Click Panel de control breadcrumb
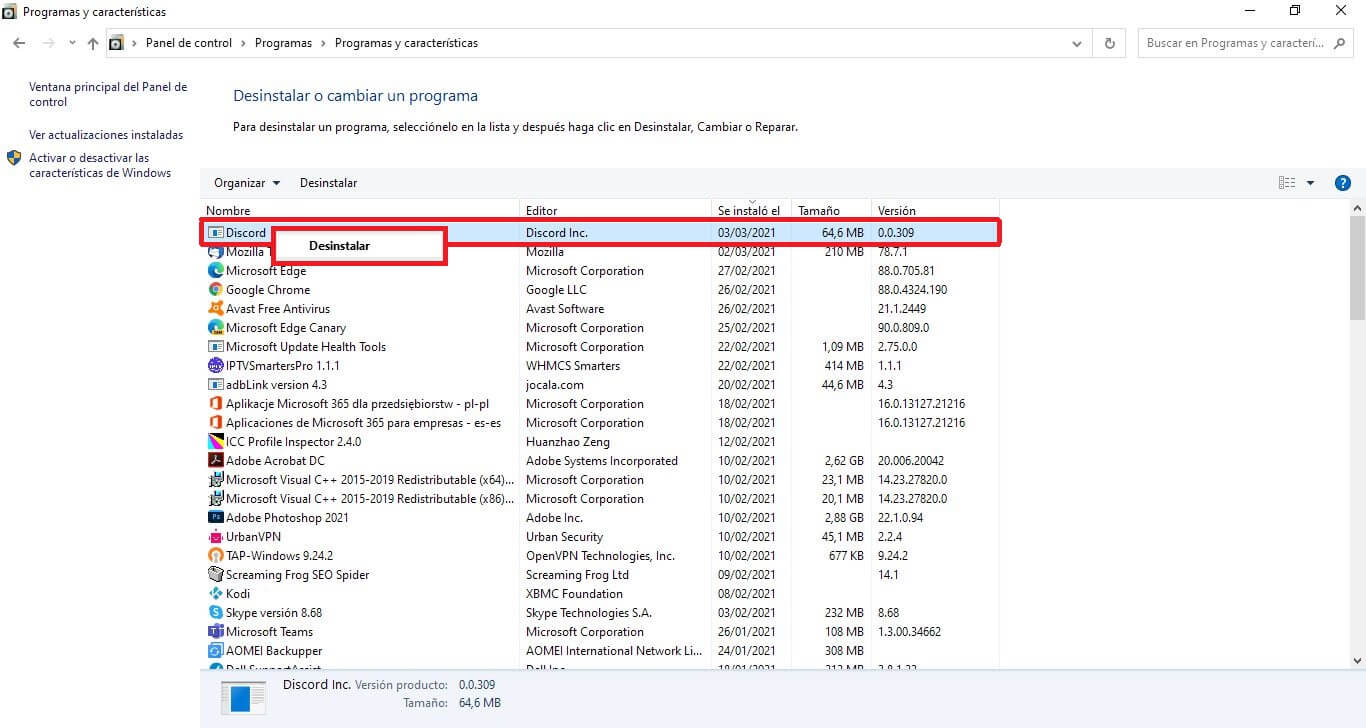Image resolution: width=1366 pixels, height=728 pixels. coord(189,43)
